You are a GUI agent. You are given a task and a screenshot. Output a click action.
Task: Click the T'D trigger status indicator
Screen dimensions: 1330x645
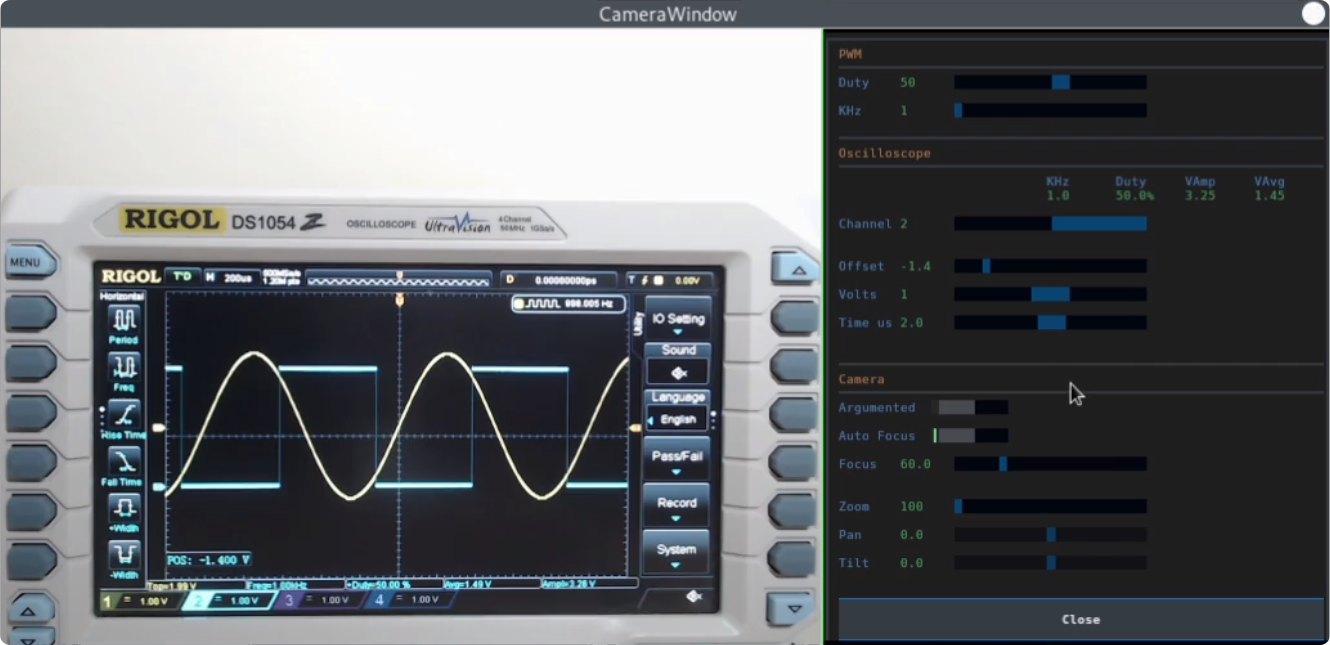[182, 275]
